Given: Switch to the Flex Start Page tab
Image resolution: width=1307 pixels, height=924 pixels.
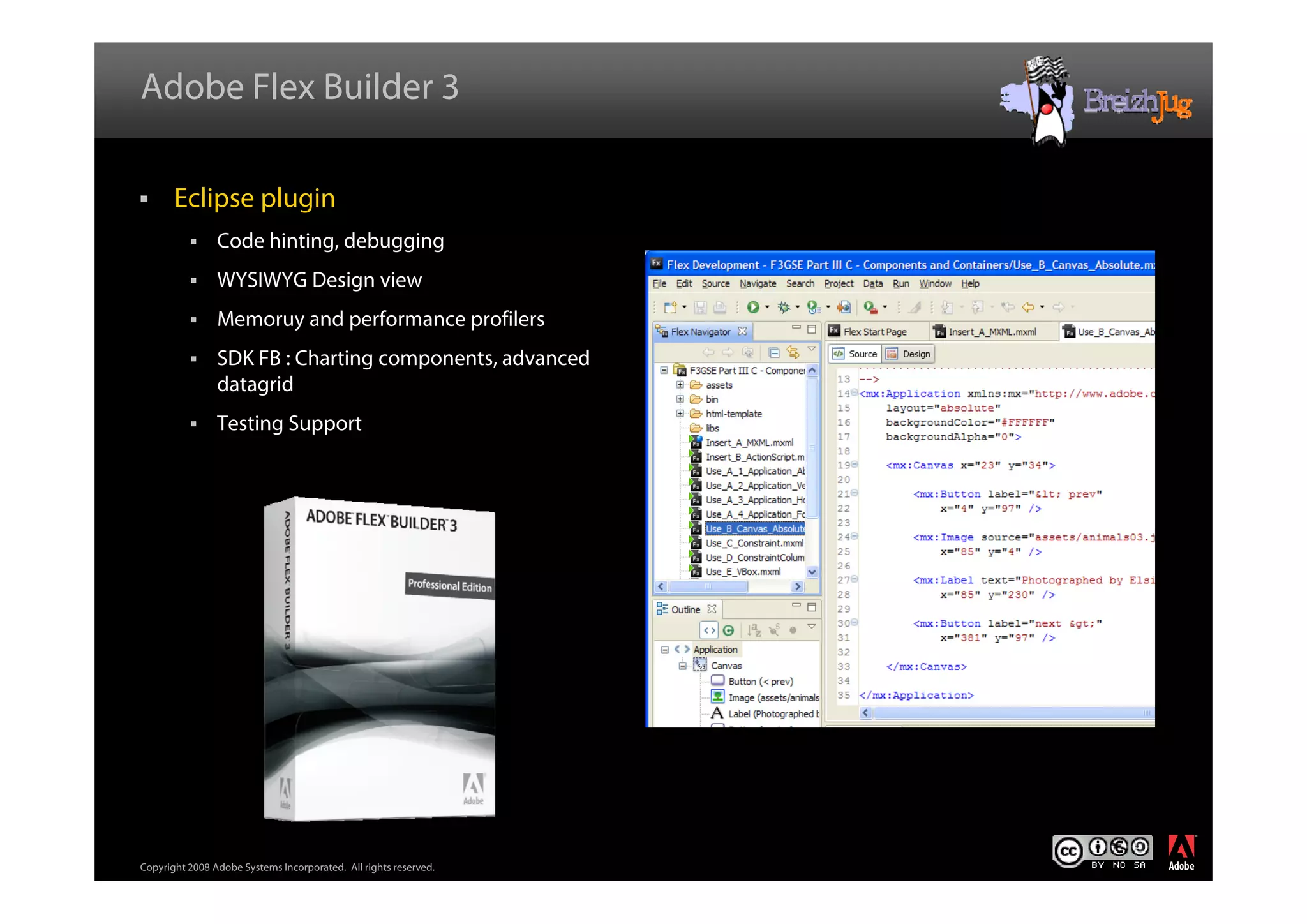Looking at the screenshot, I should (x=876, y=332).
